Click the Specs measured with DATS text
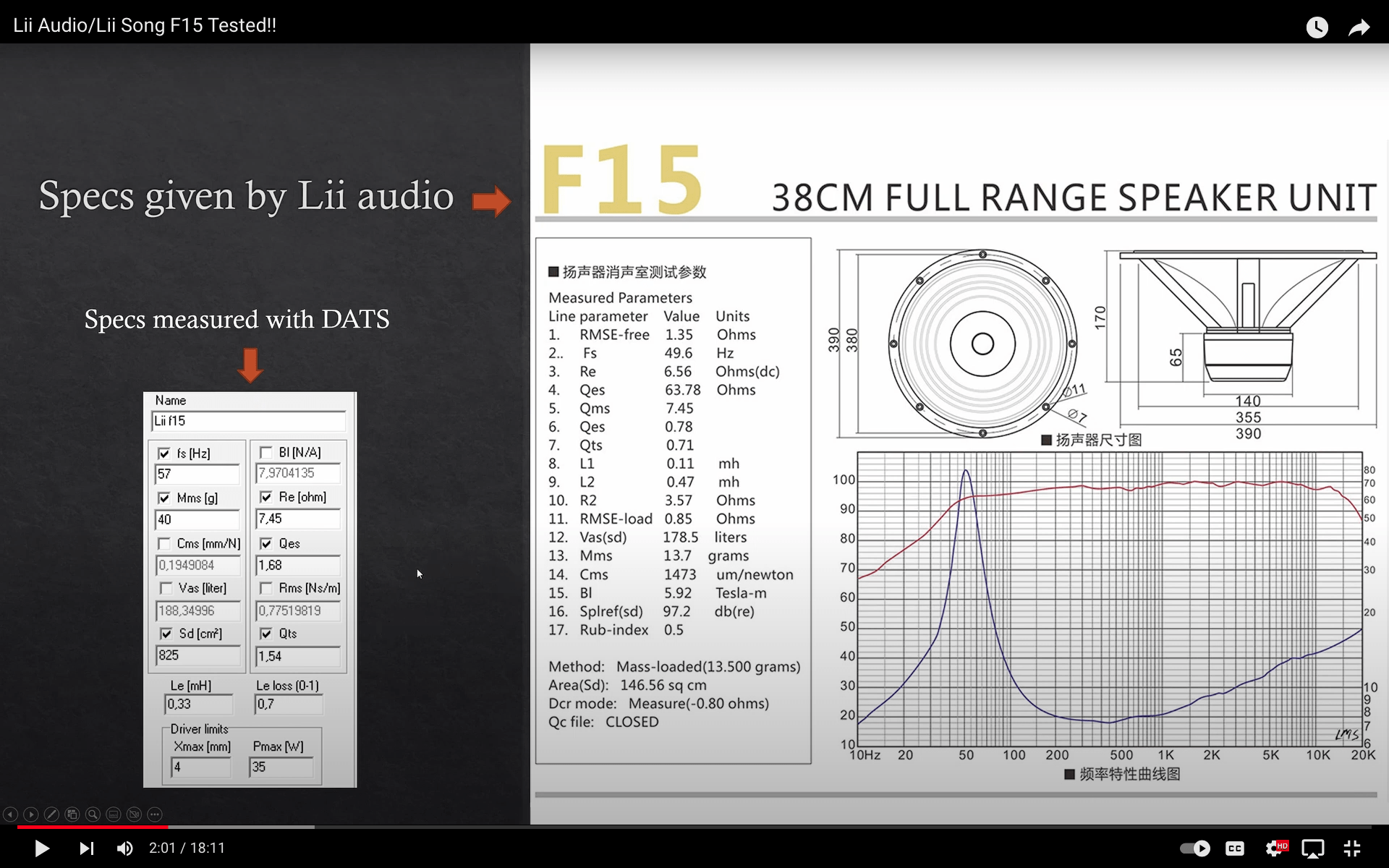 [237, 319]
